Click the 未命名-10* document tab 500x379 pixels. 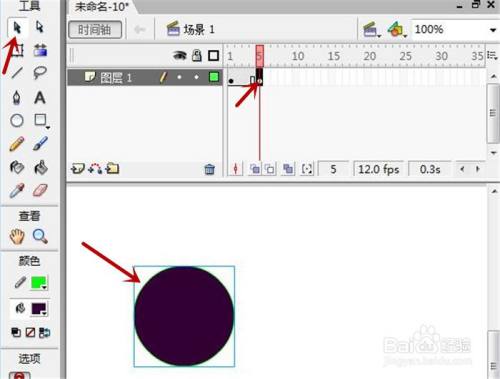point(101,7)
